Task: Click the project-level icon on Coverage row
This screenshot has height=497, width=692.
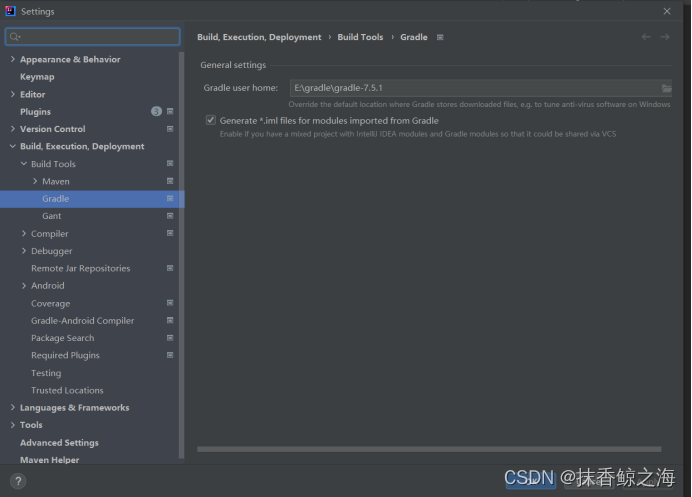Action: pyautogui.click(x=170, y=303)
